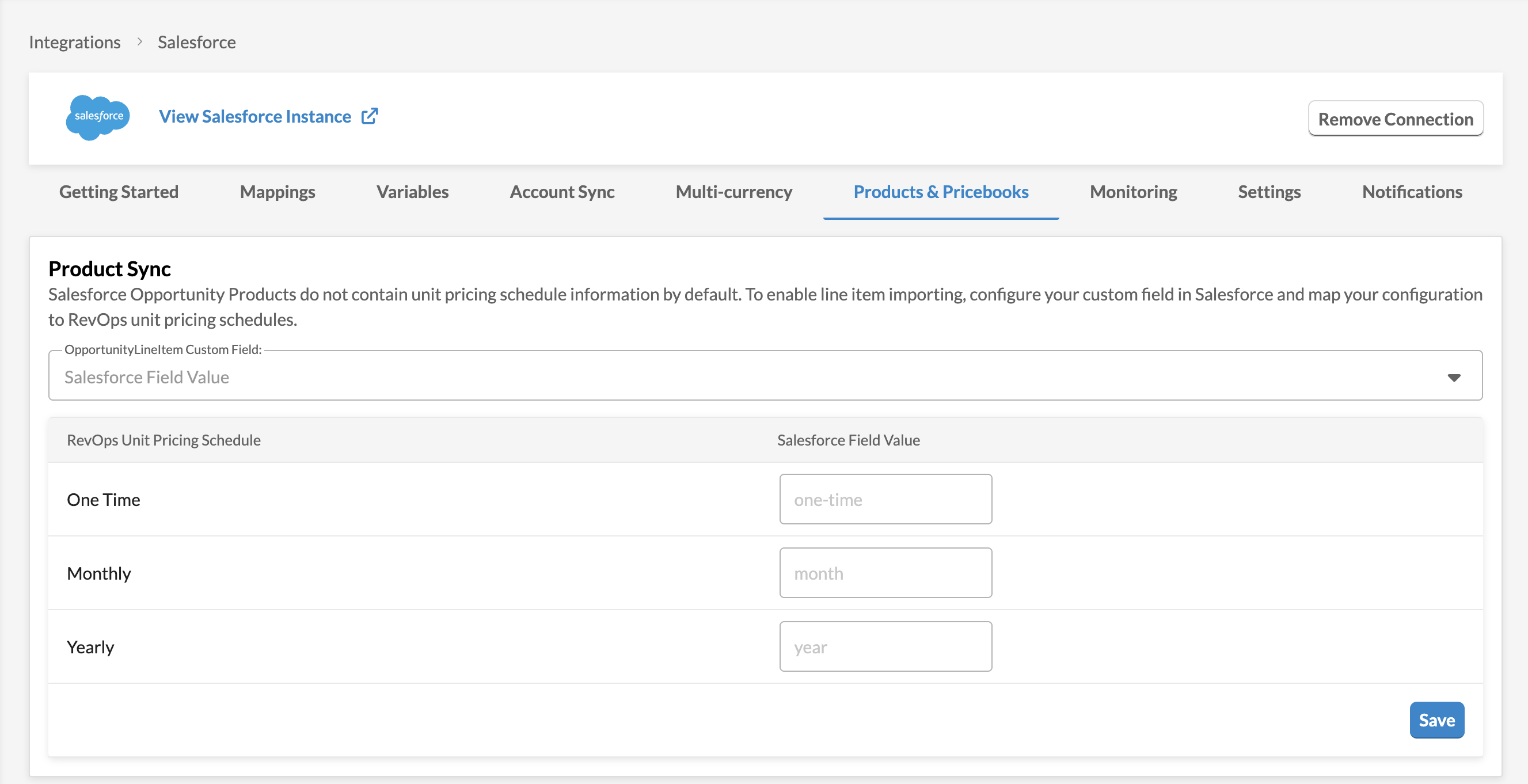
Task: Select Products & Pricebooks tab
Action: tap(941, 192)
